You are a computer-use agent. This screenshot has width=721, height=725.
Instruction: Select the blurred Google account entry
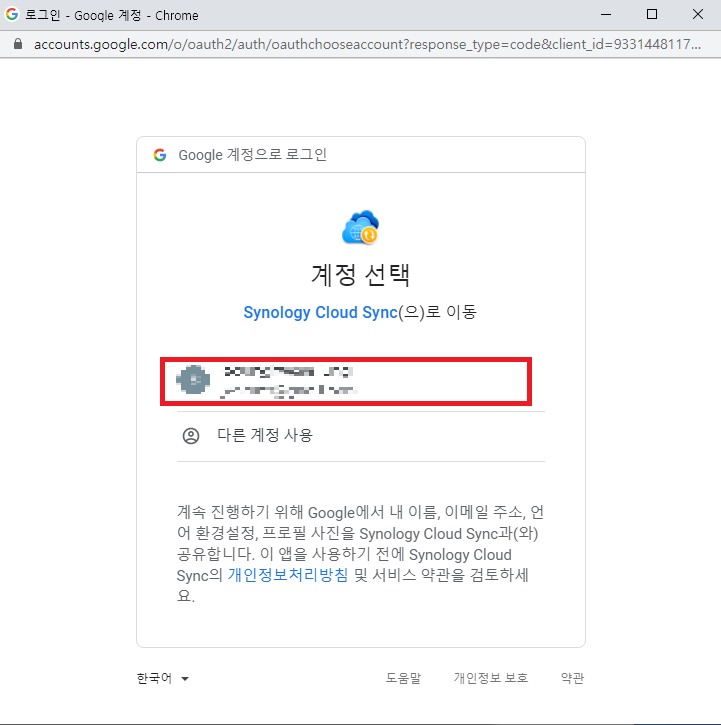point(346,381)
